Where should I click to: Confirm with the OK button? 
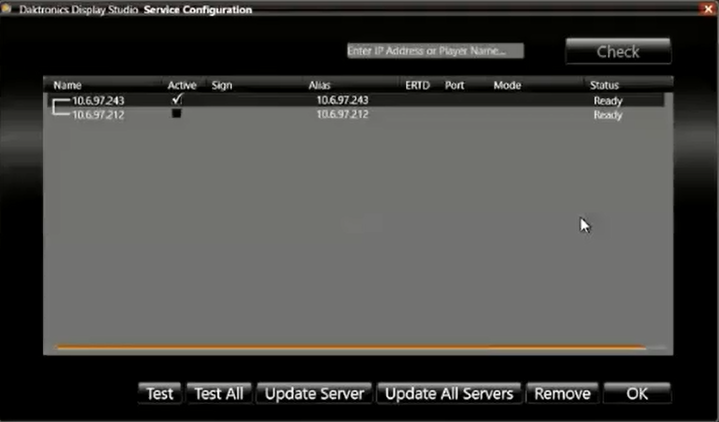point(637,394)
